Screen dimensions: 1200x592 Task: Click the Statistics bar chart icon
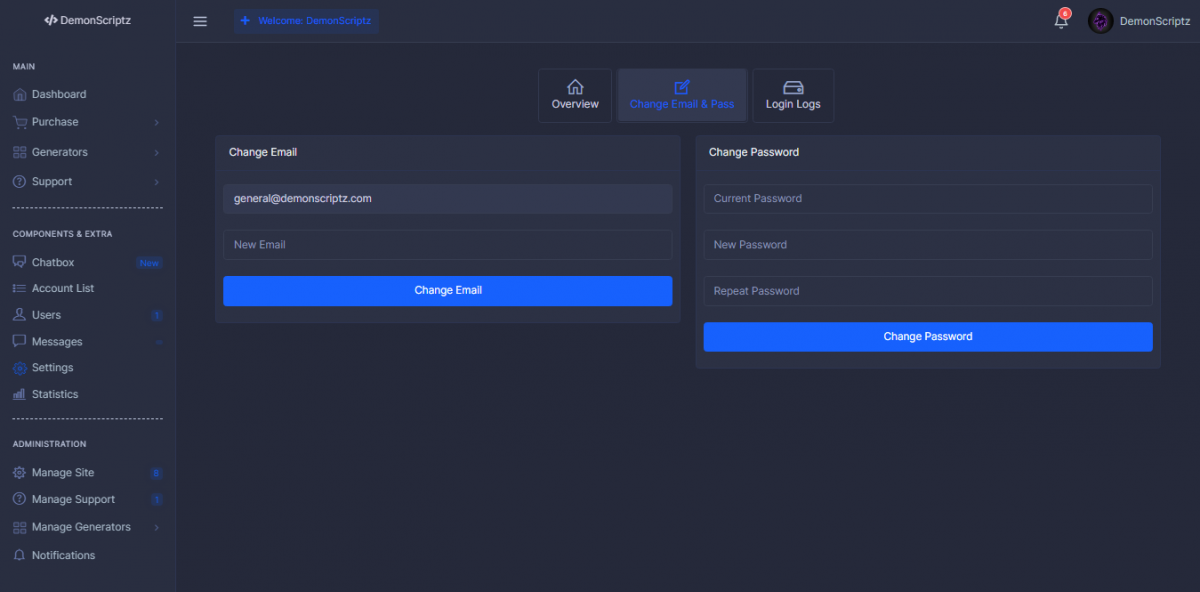click(20, 394)
